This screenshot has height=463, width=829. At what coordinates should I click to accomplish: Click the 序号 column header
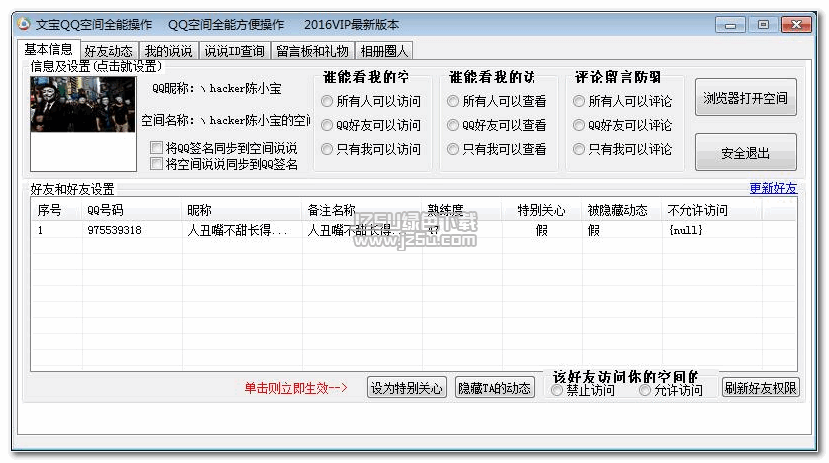[57, 210]
